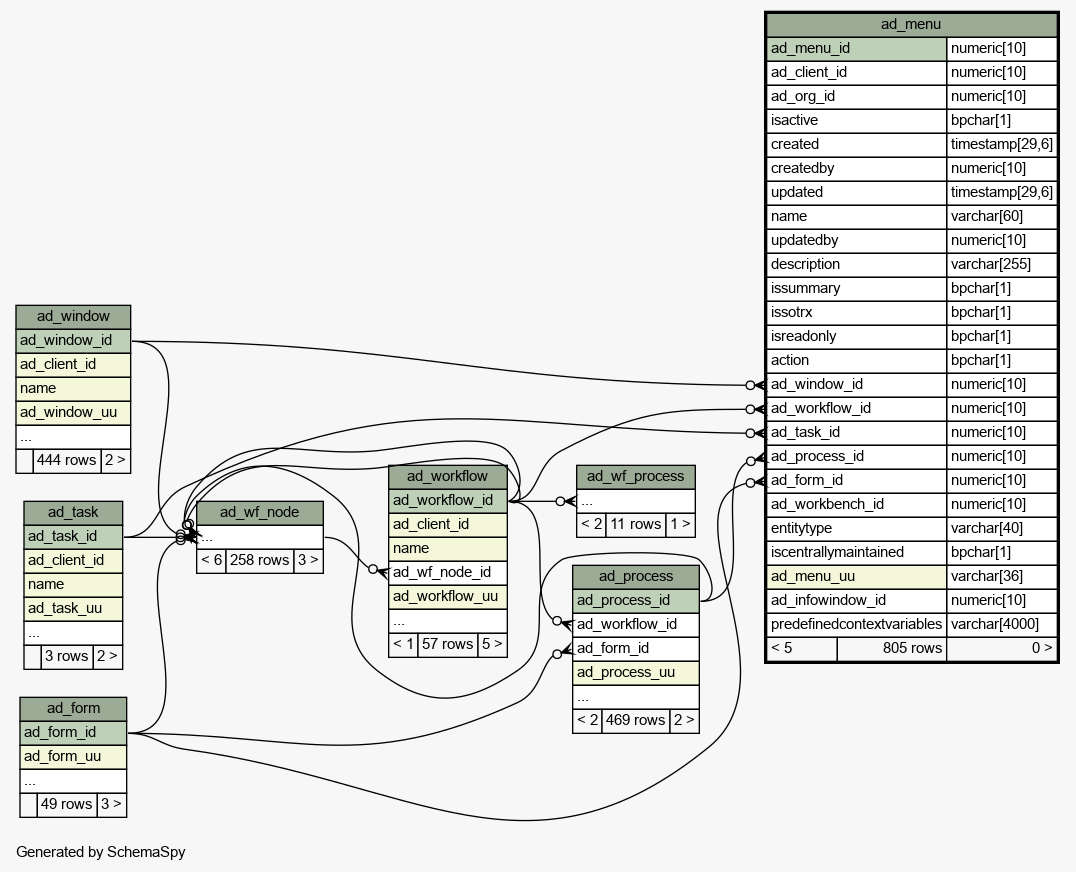Click the ad_workflow table header
This screenshot has width=1076, height=872.
point(447,476)
